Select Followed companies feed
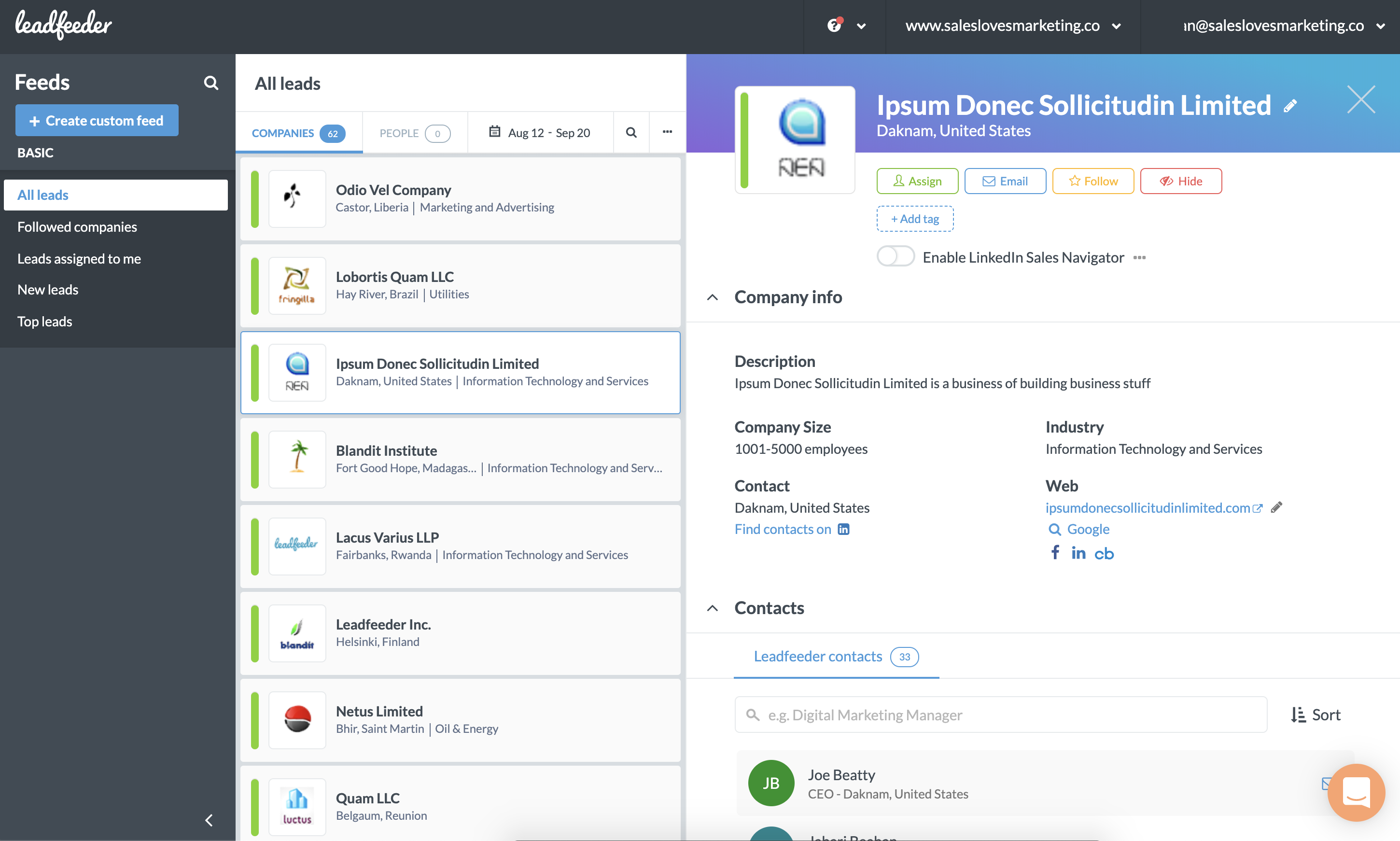The height and width of the screenshot is (841, 1400). [x=77, y=227]
